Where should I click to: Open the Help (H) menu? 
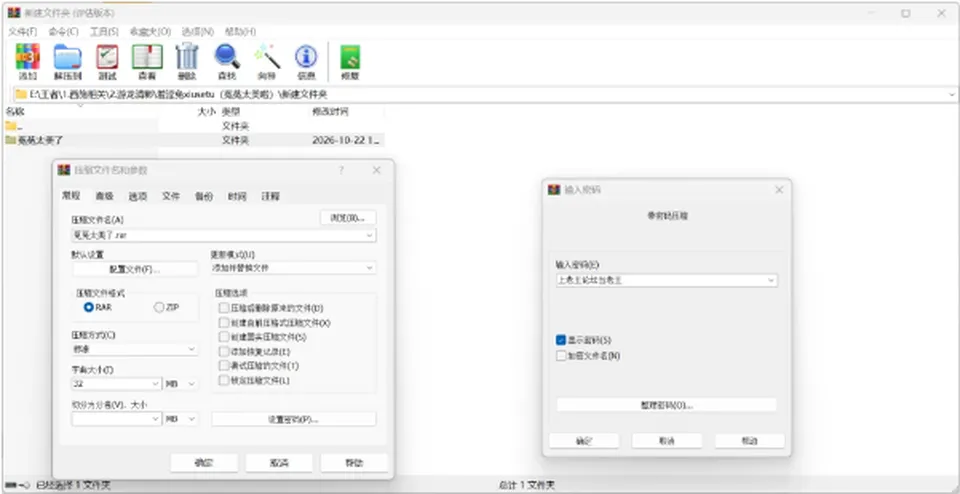240,31
